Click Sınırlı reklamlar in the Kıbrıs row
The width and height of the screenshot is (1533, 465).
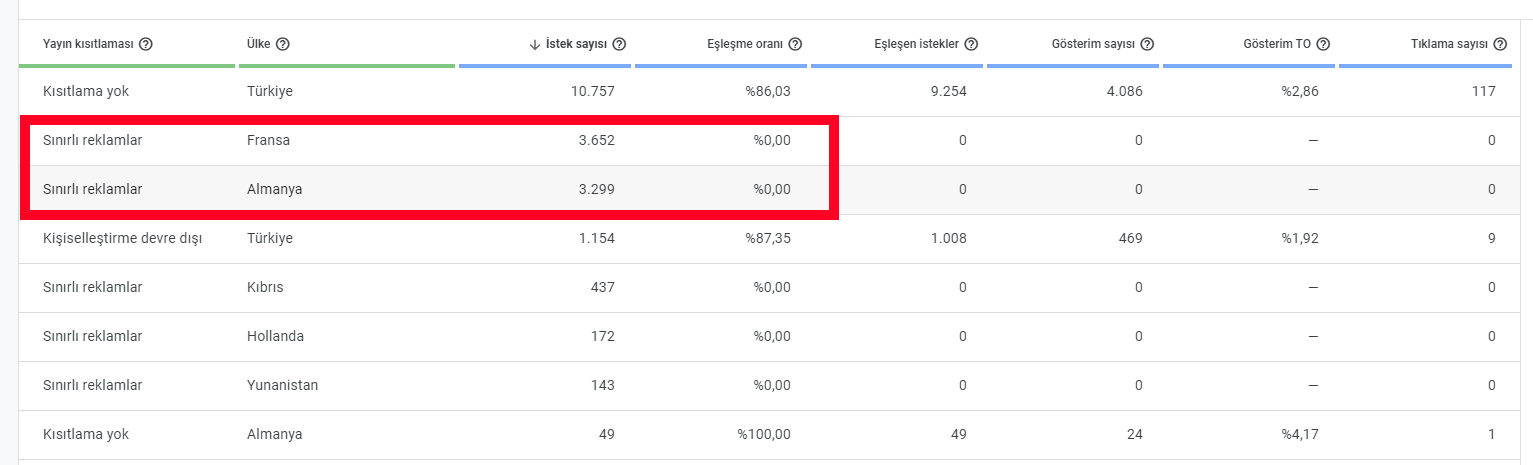tap(93, 287)
